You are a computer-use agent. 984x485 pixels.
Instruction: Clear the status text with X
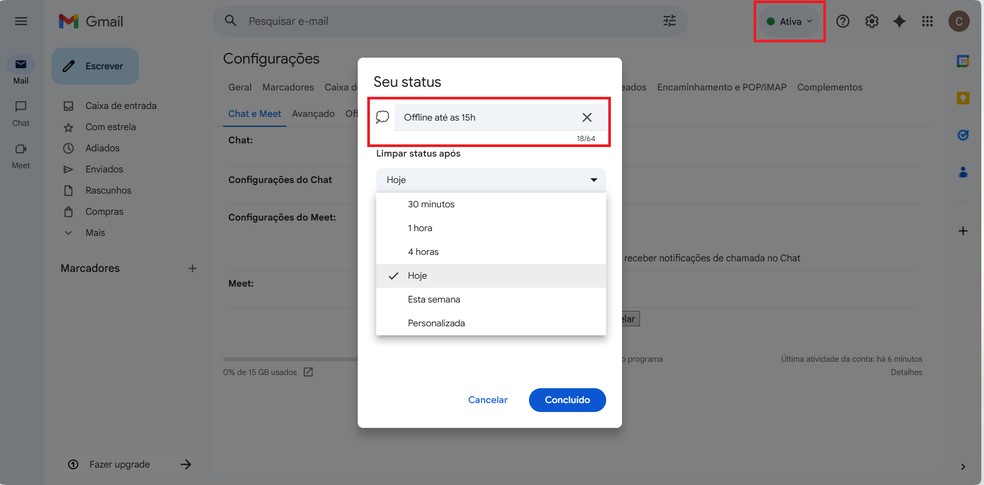[x=587, y=117]
